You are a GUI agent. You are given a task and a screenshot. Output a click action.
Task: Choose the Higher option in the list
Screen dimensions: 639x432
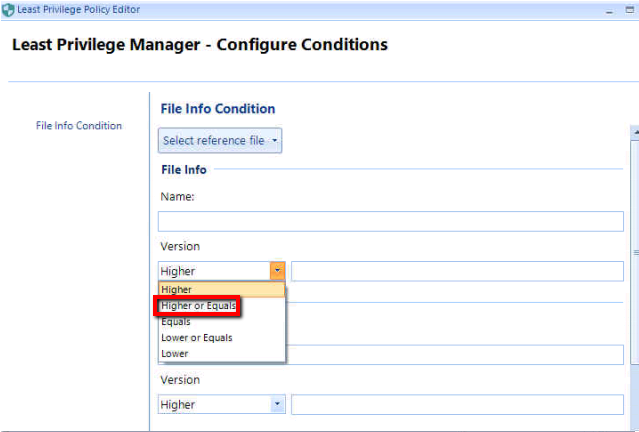point(222,290)
